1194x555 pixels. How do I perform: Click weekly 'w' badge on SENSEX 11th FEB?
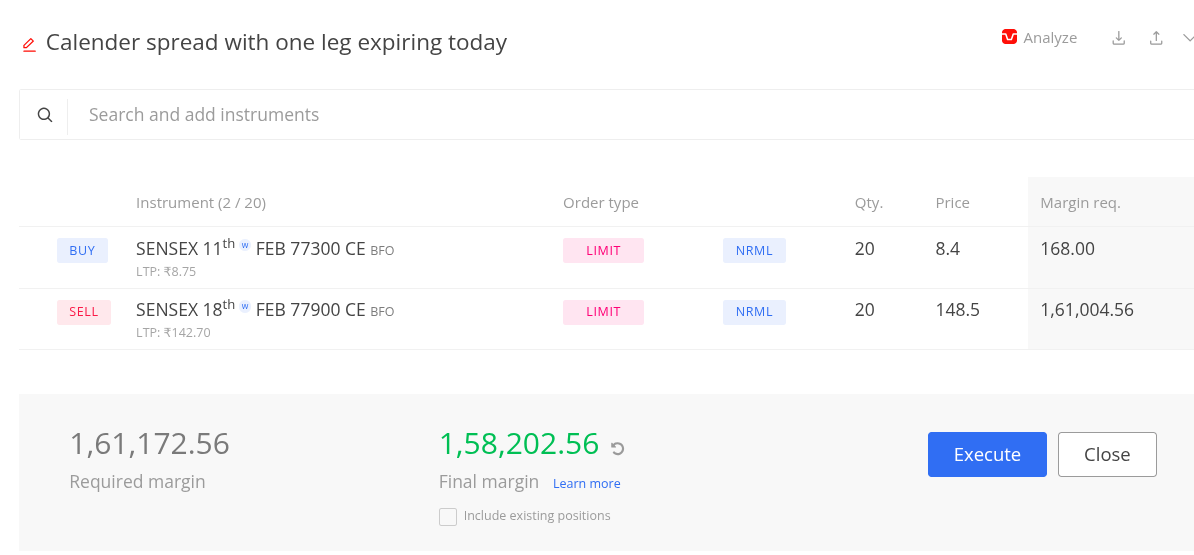[244, 245]
